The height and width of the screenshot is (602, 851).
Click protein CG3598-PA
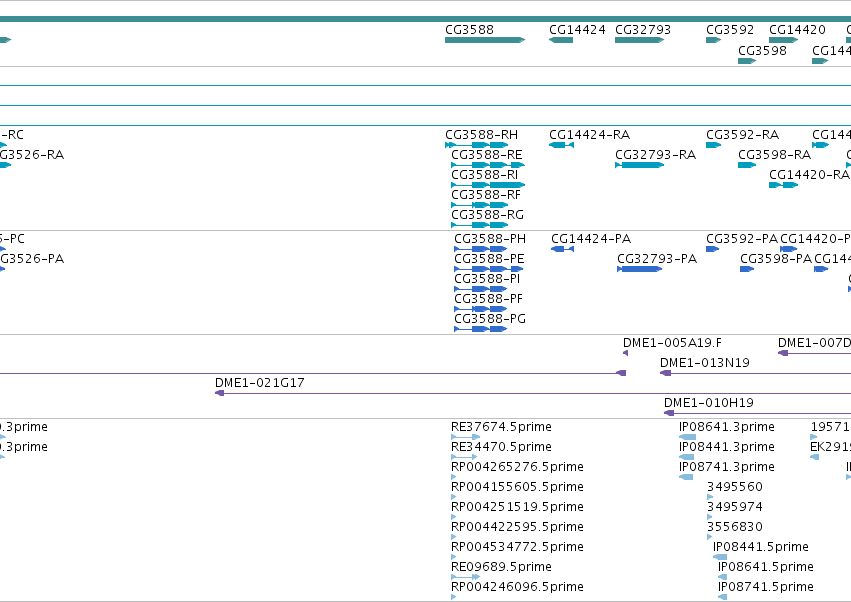(x=747, y=269)
